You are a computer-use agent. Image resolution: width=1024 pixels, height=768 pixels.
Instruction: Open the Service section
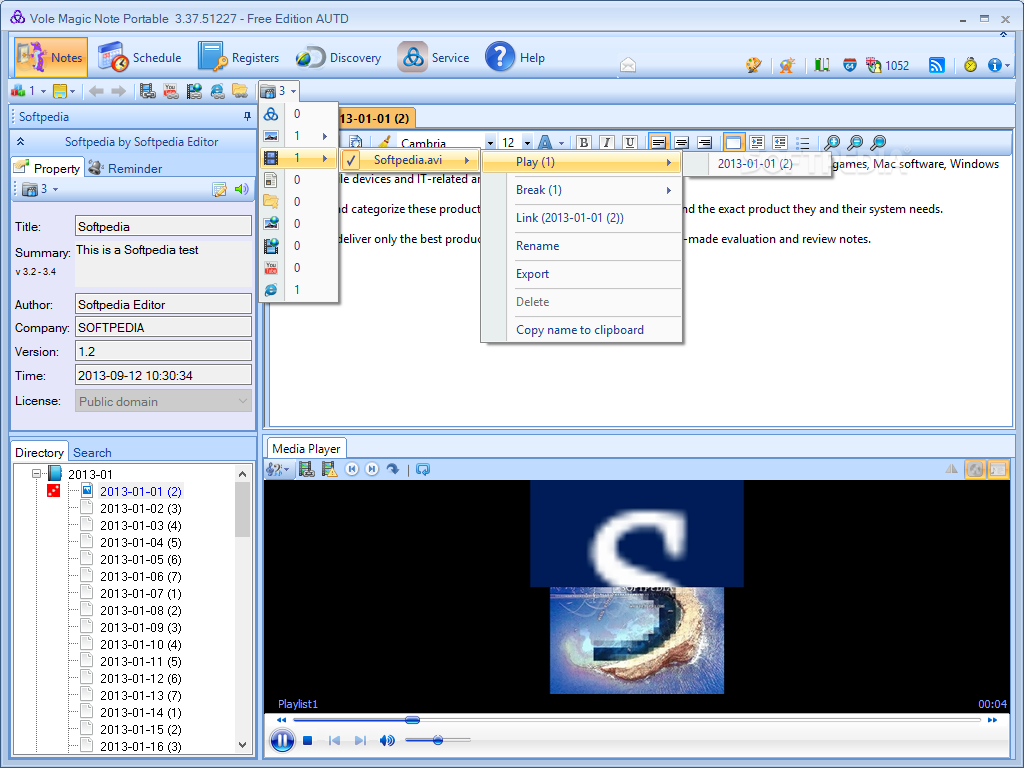pos(434,57)
